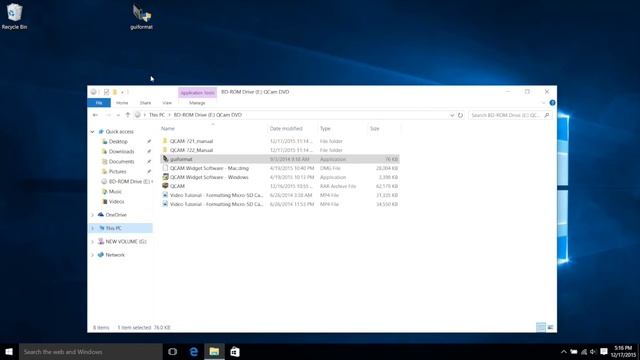Open Task View on the taskbar
Viewport: 640px width, 360px height.
click(173, 352)
